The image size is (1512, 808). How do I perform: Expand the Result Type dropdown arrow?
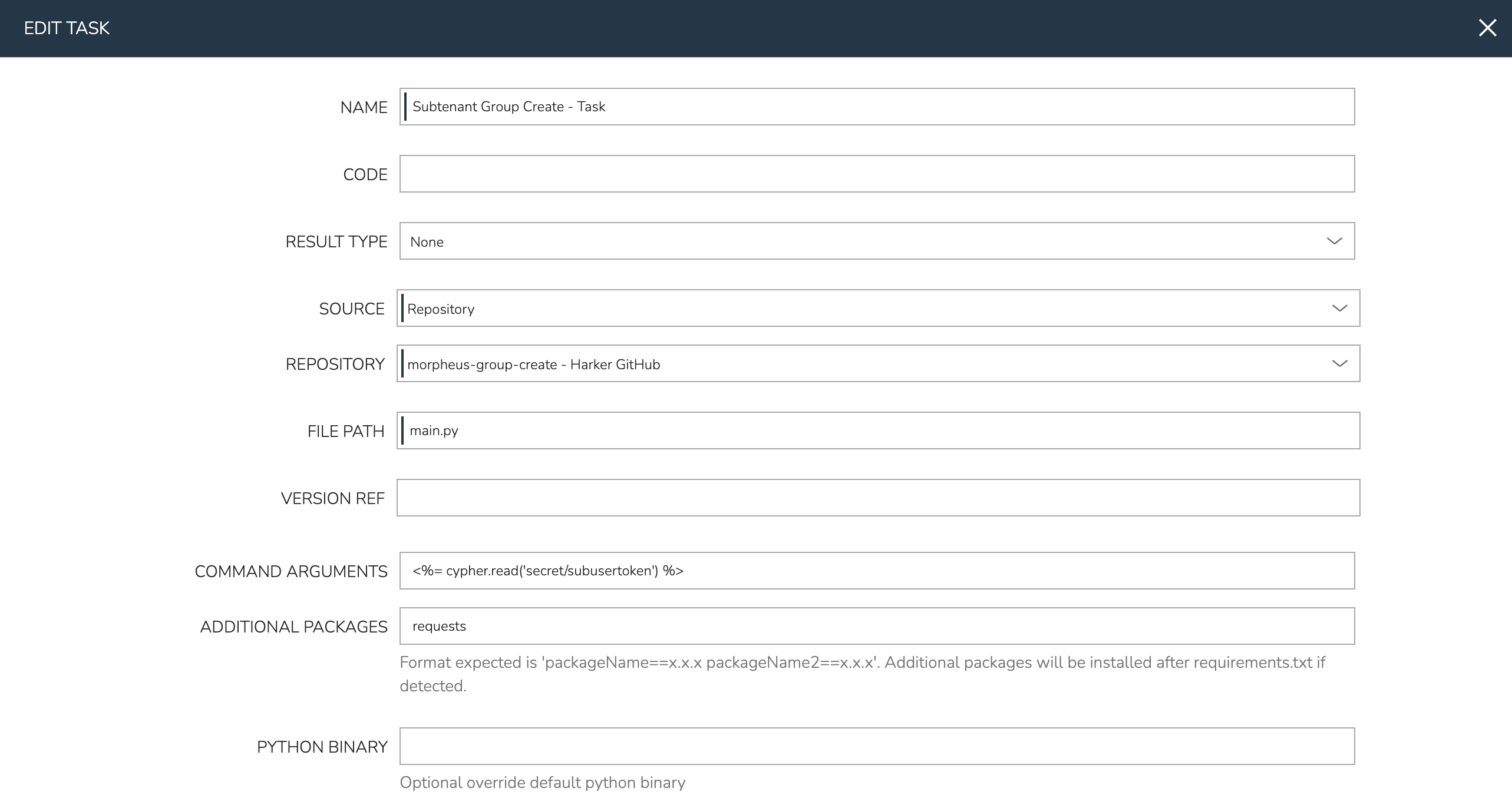(1334, 241)
